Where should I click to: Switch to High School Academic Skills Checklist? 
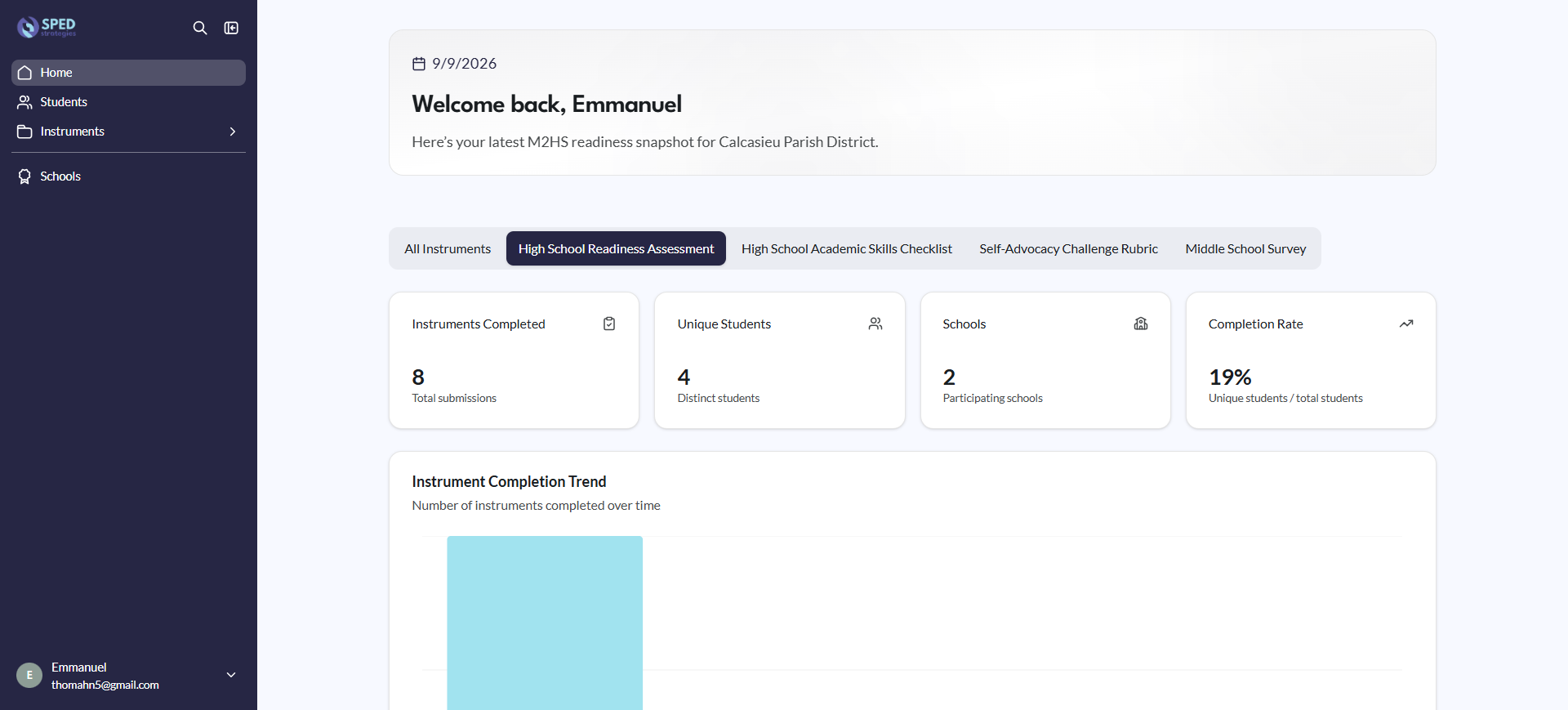(x=847, y=248)
